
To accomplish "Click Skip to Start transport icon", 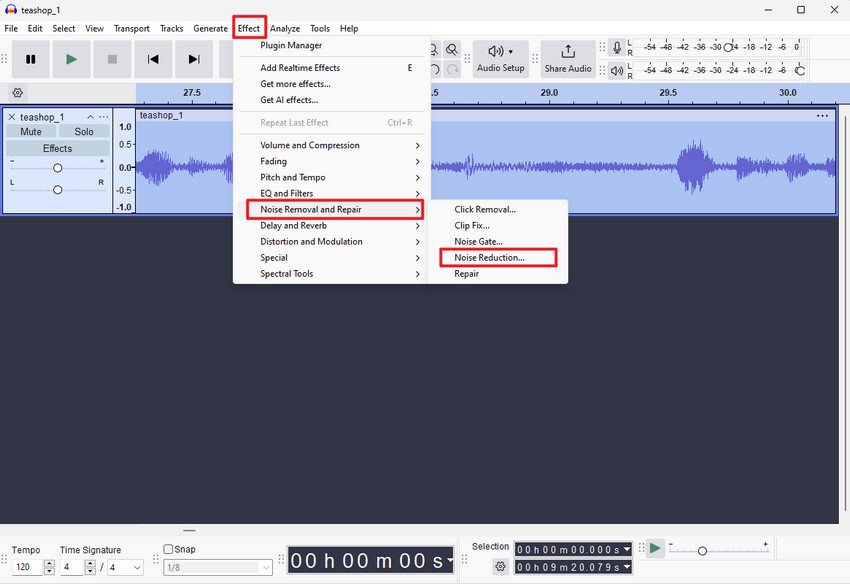I will (x=152, y=59).
